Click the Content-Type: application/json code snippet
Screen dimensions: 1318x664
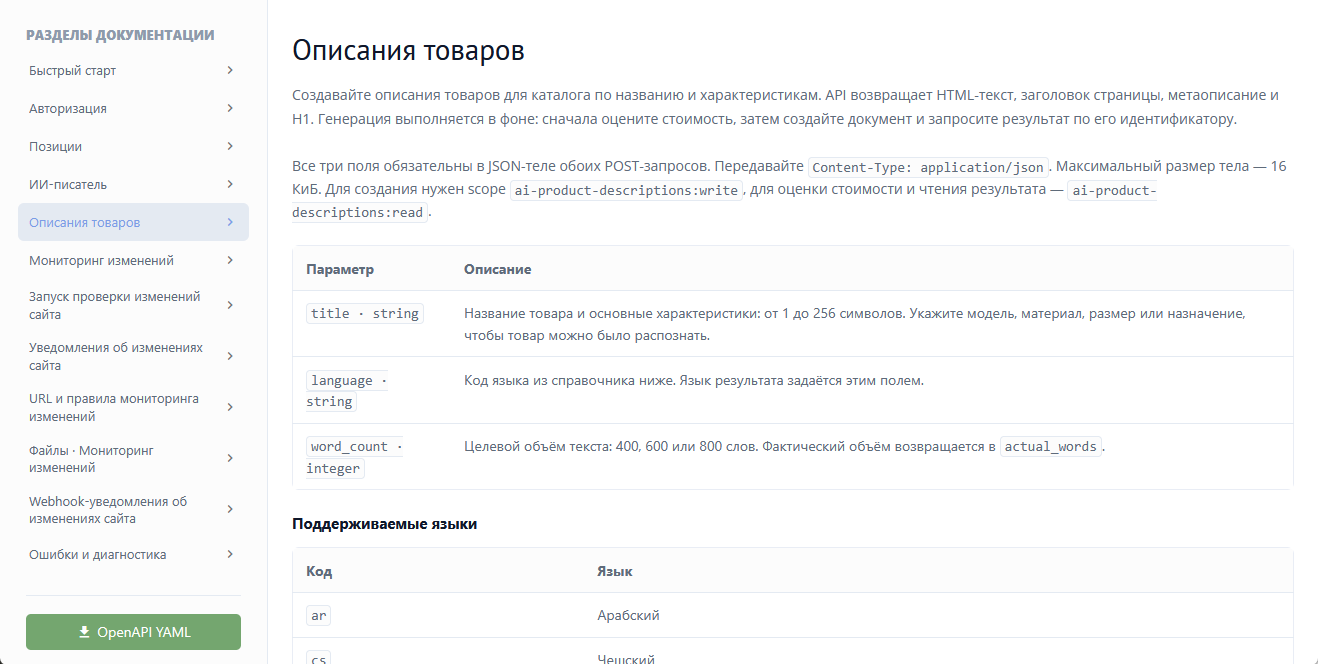[928, 167]
